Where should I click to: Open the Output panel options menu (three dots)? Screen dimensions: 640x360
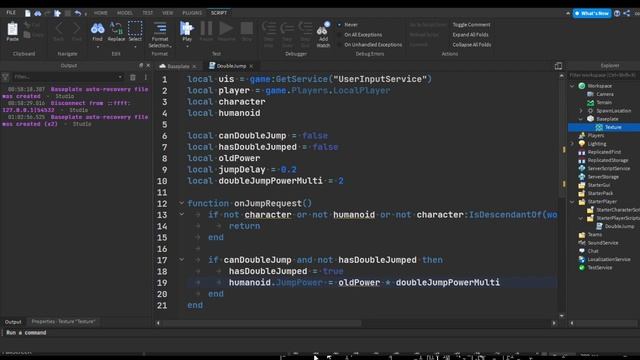(146, 77)
